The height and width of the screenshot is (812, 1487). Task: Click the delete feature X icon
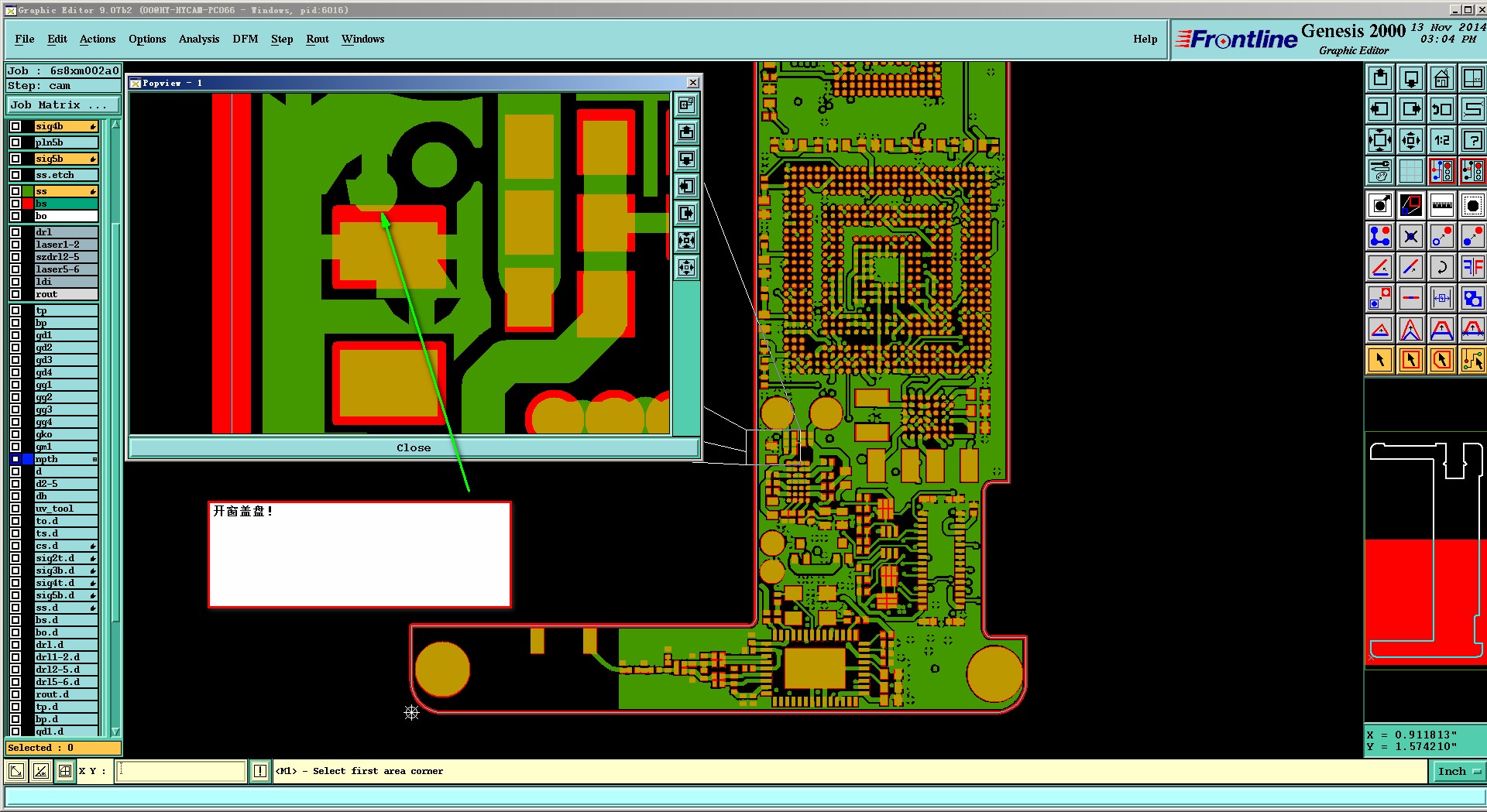[1411, 236]
